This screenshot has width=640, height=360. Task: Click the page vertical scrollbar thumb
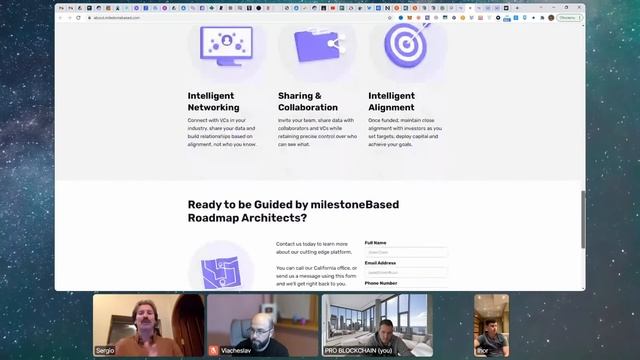coord(583,219)
